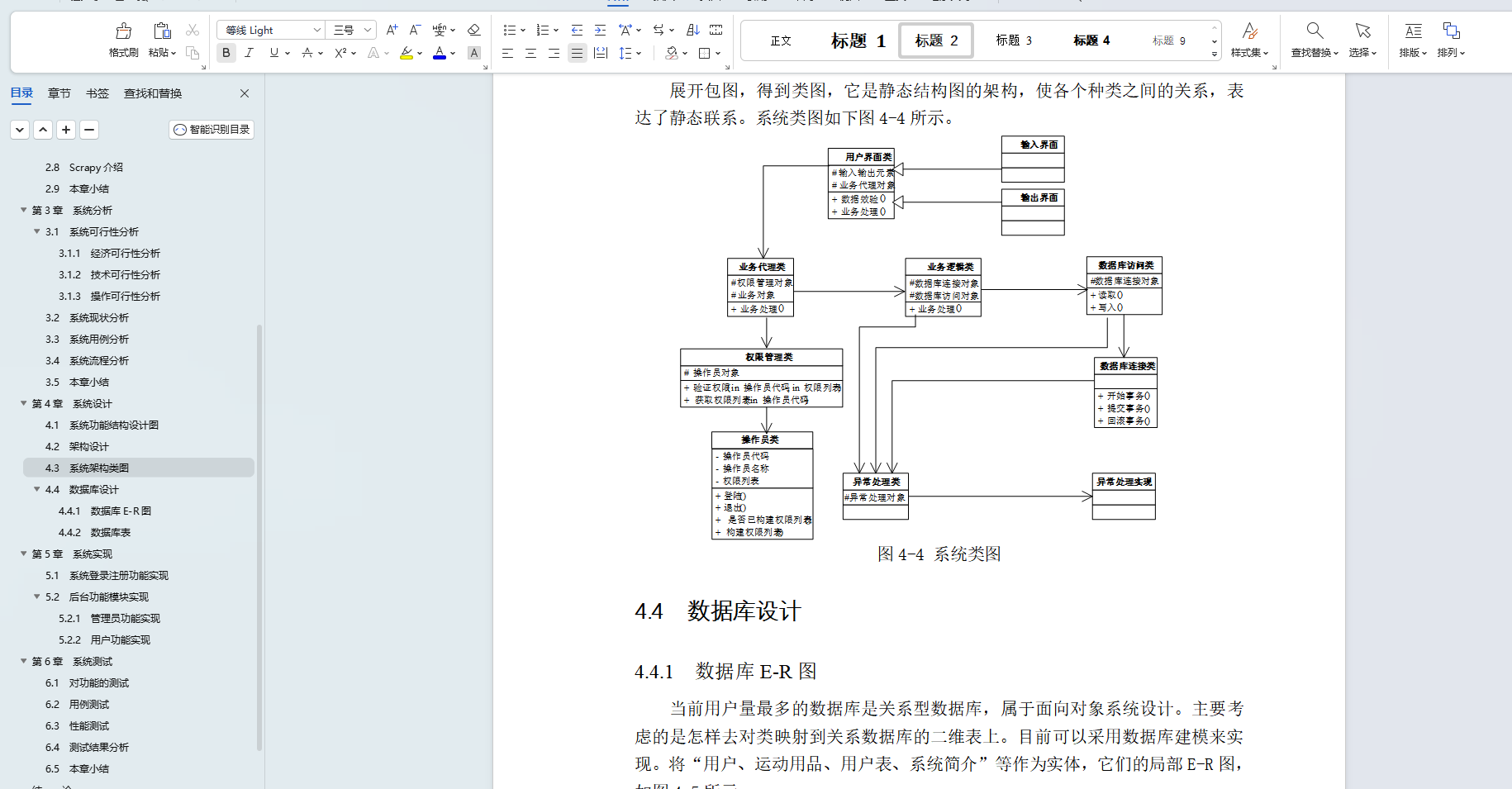Image resolution: width=1512 pixels, height=789 pixels.
Task: Apply 标题 1 style
Action: point(858,40)
